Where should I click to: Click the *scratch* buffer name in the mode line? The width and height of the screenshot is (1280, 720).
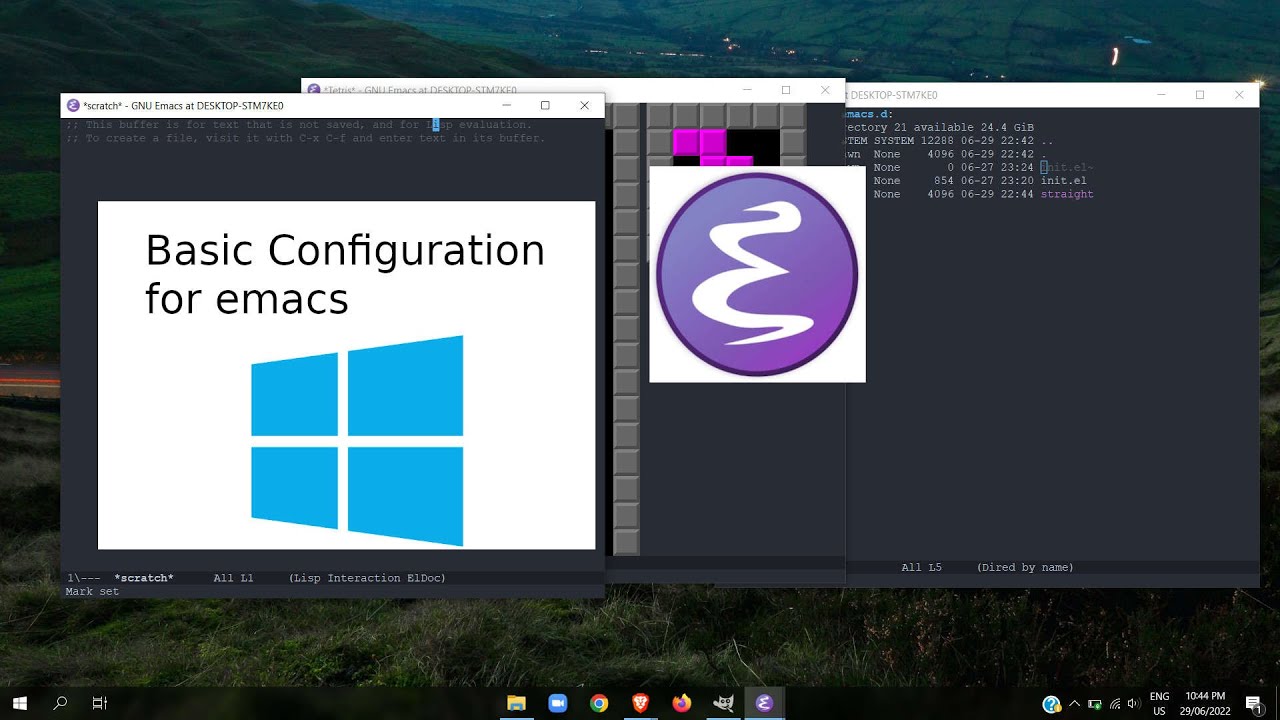coord(144,578)
